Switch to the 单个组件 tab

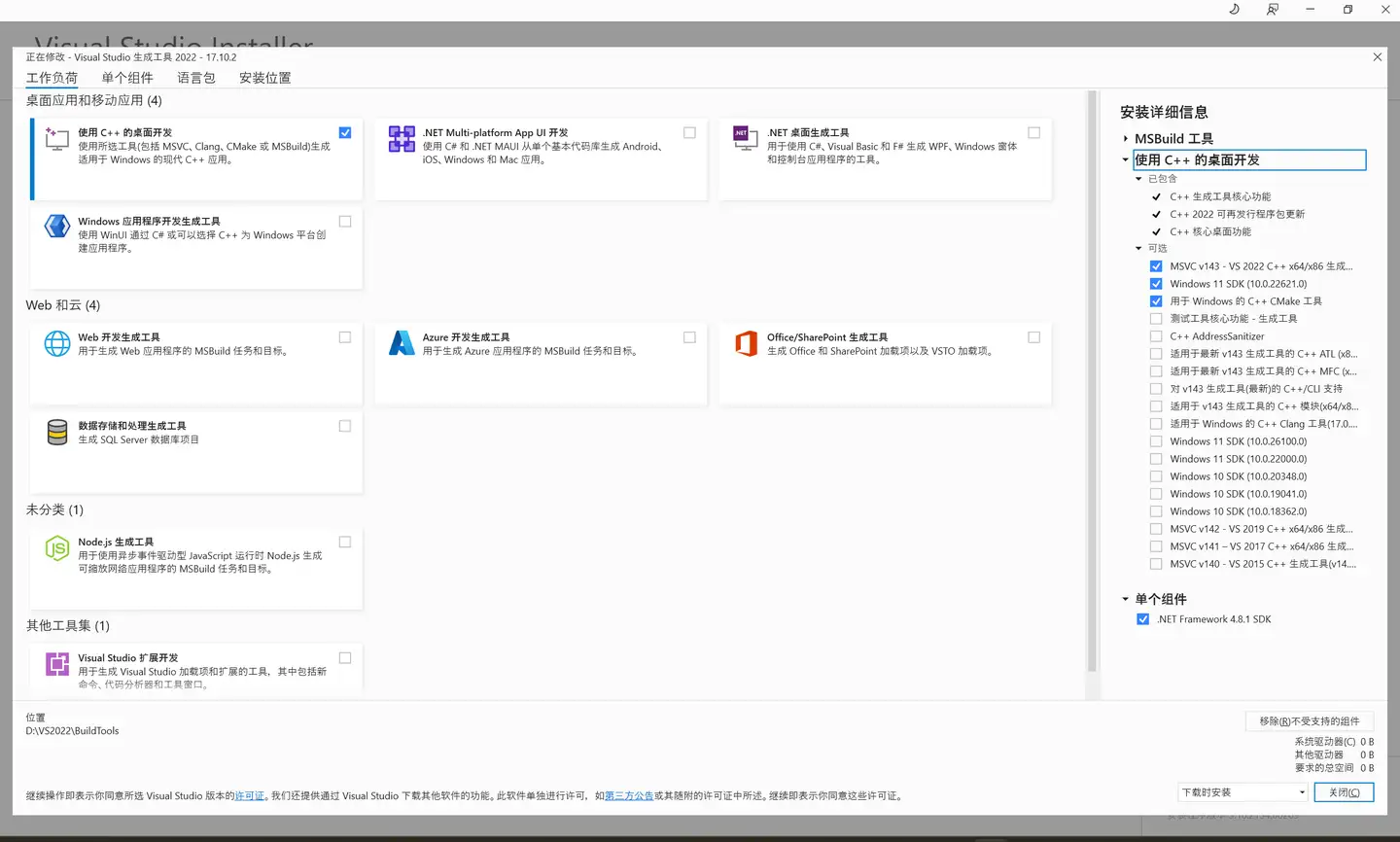click(x=127, y=78)
